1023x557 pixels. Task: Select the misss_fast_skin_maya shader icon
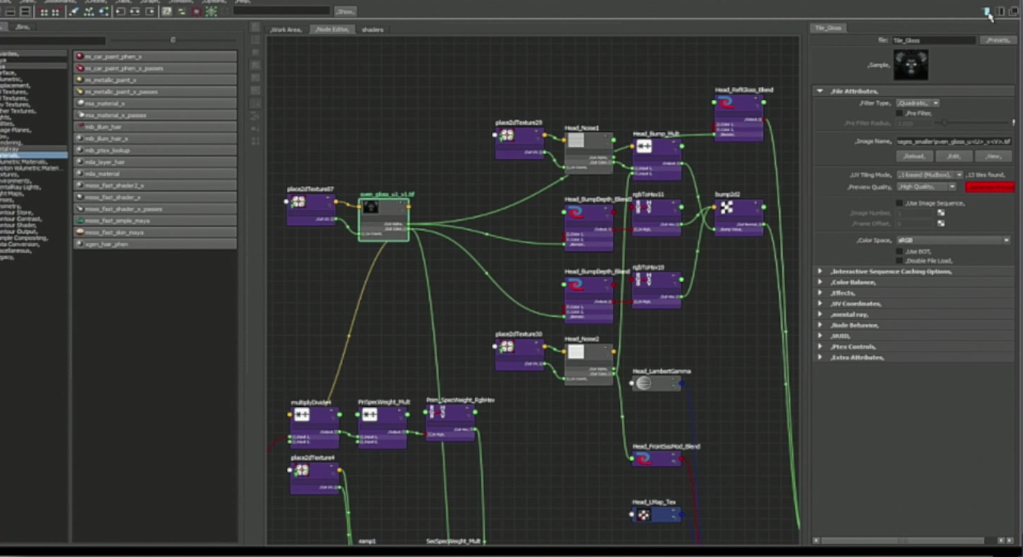[80, 232]
